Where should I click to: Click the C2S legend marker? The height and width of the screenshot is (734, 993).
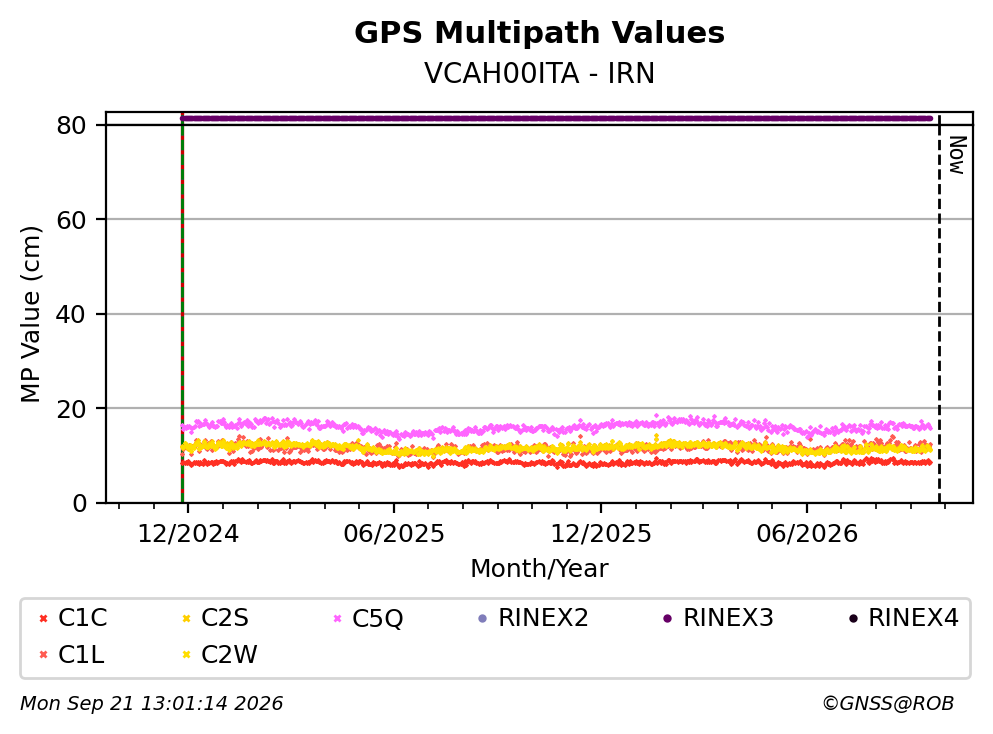186,618
